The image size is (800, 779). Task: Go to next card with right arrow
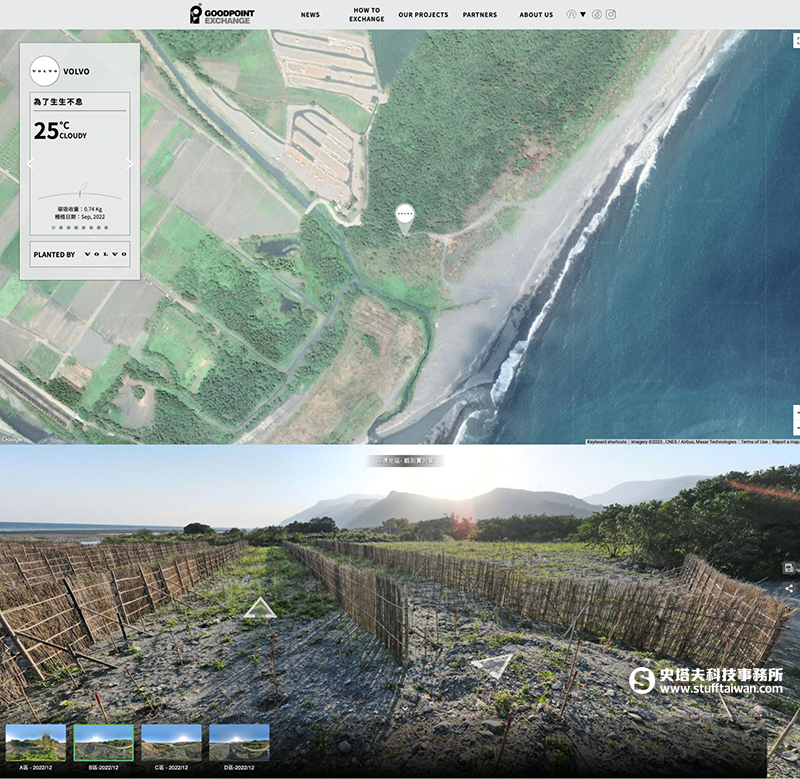tap(130, 164)
